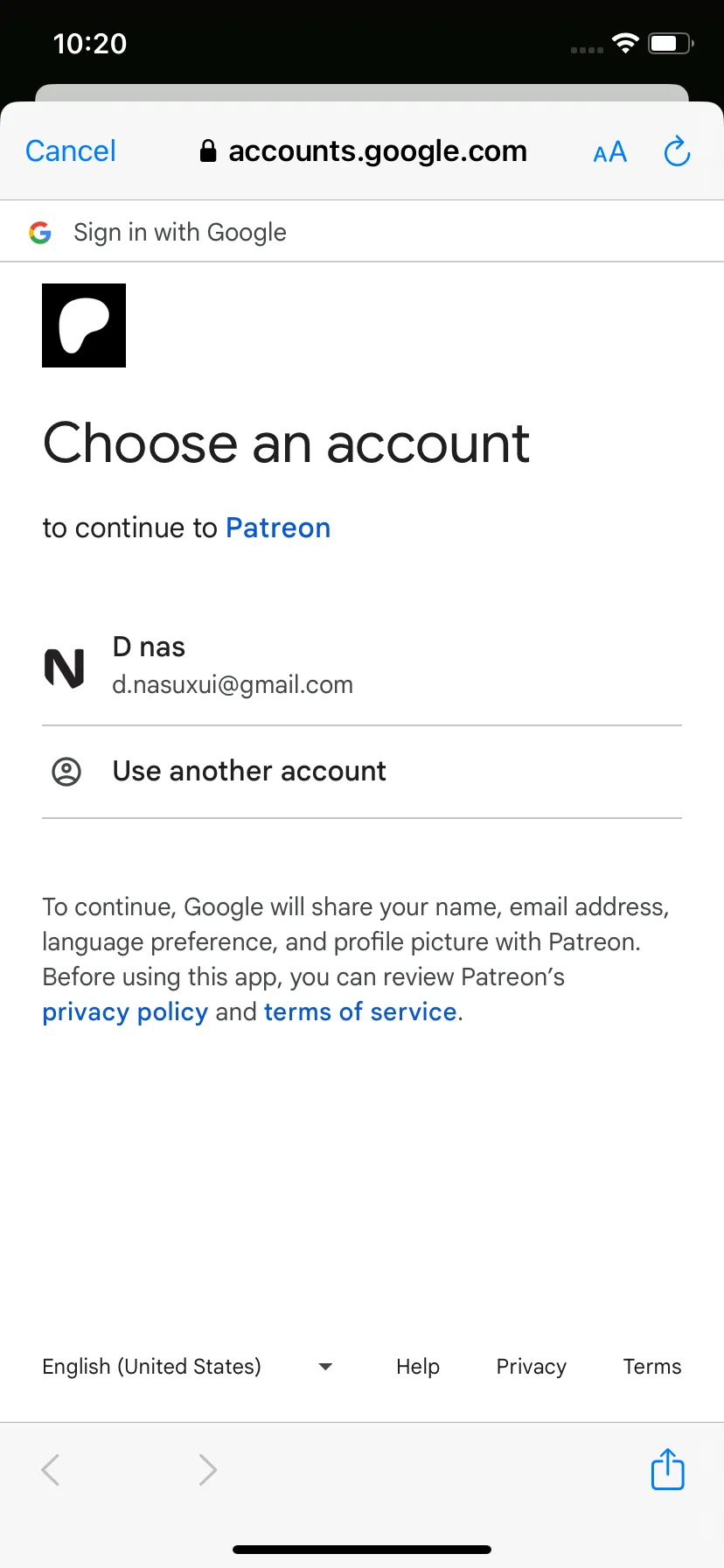Tap the accounts.google.com address bar
The width and height of the screenshot is (724, 1568).
[x=364, y=151]
